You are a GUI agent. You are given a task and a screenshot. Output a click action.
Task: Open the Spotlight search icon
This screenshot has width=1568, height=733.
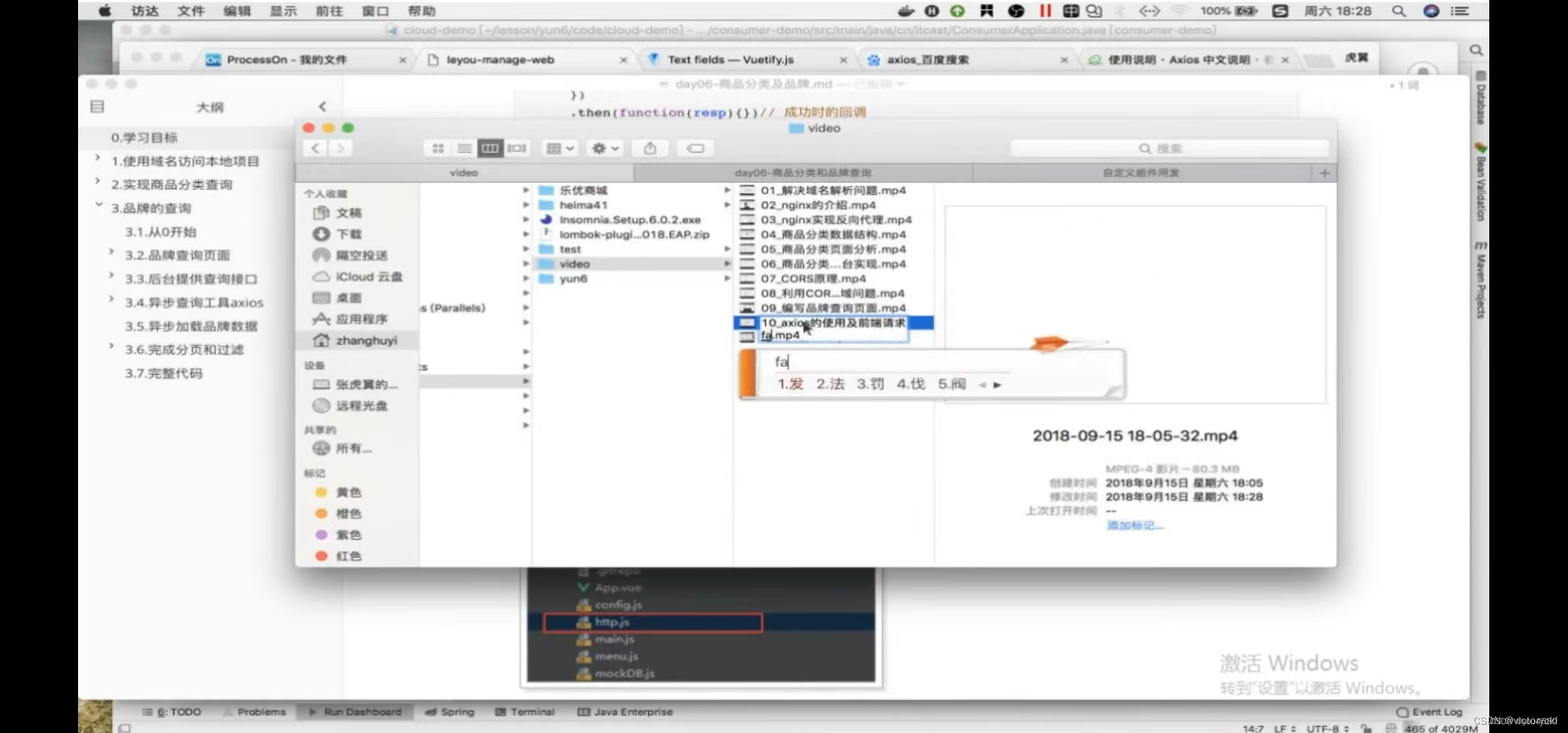[x=1398, y=11]
